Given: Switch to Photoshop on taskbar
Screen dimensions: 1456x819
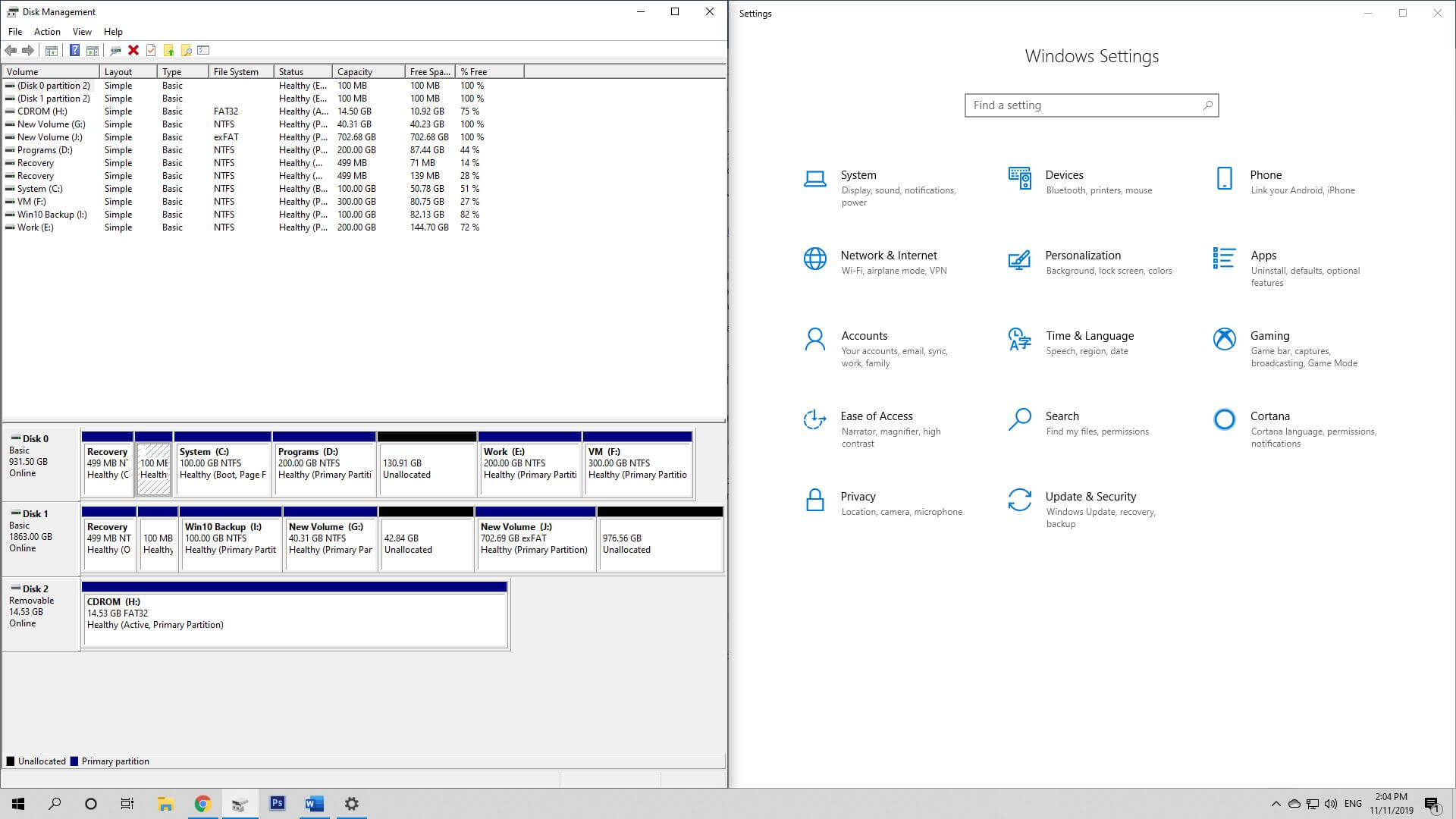Looking at the screenshot, I should [x=277, y=804].
